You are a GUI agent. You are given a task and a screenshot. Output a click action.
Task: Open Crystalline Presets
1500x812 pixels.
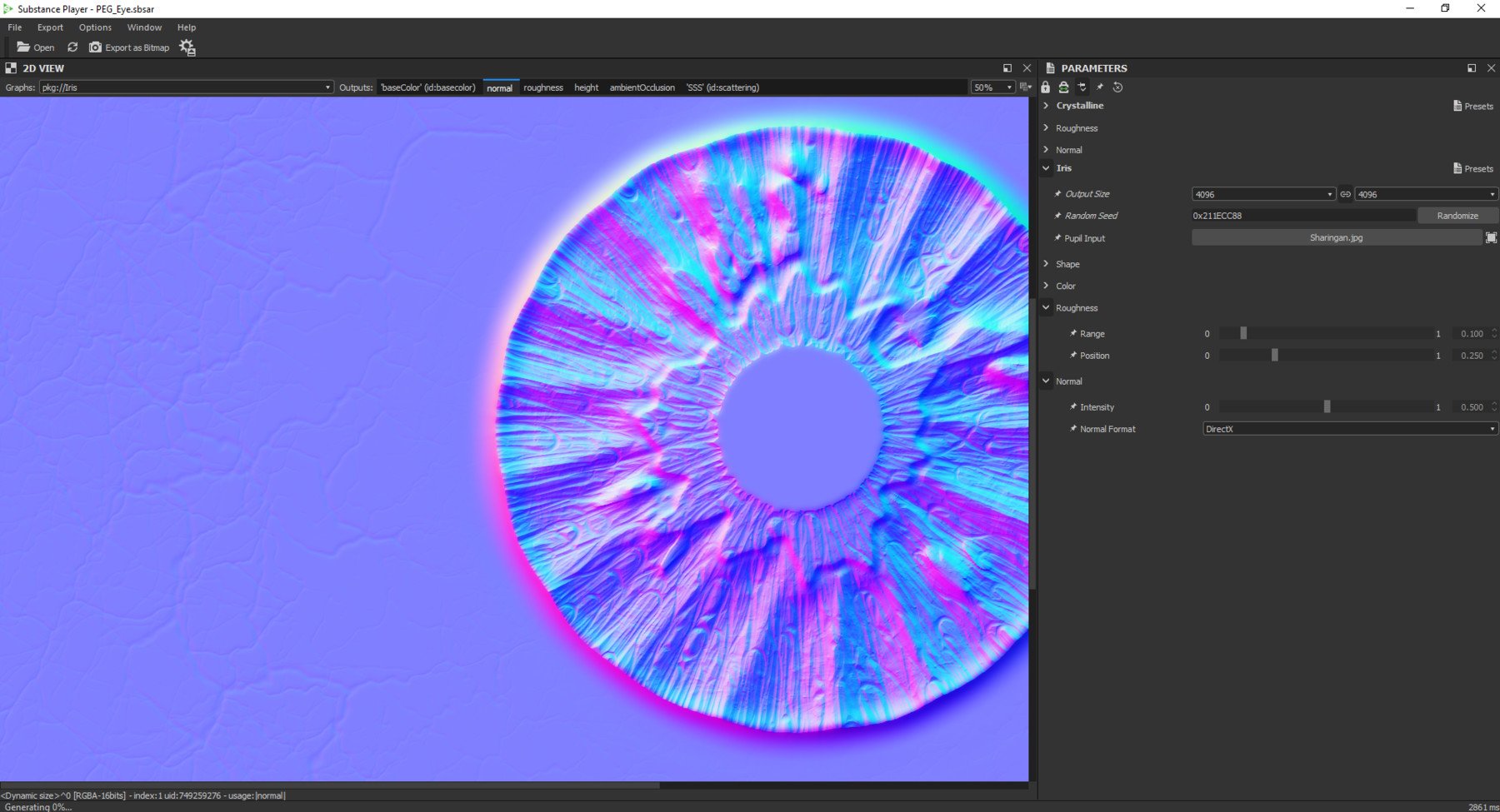tap(1473, 106)
